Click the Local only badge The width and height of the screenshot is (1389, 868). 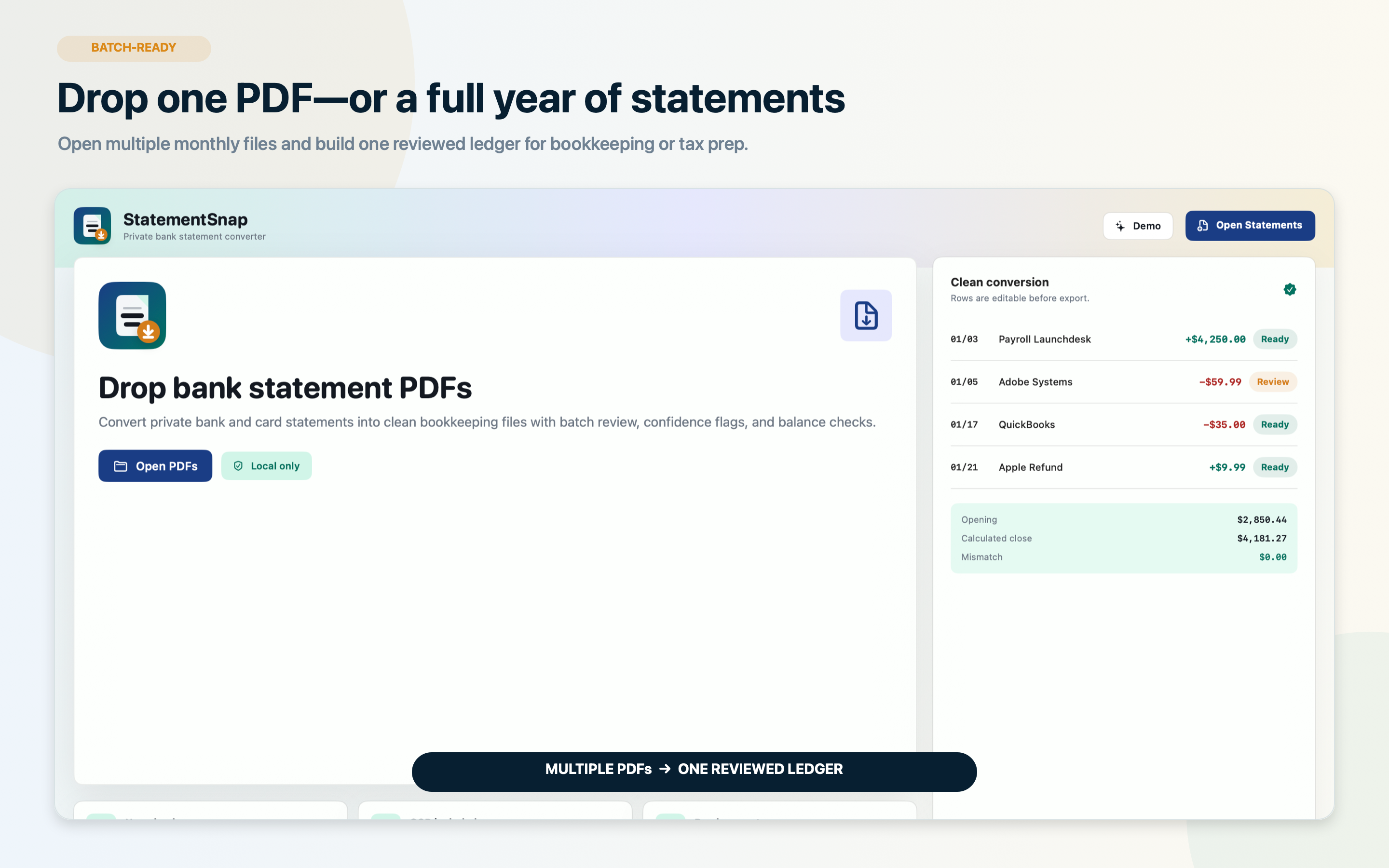click(266, 465)
